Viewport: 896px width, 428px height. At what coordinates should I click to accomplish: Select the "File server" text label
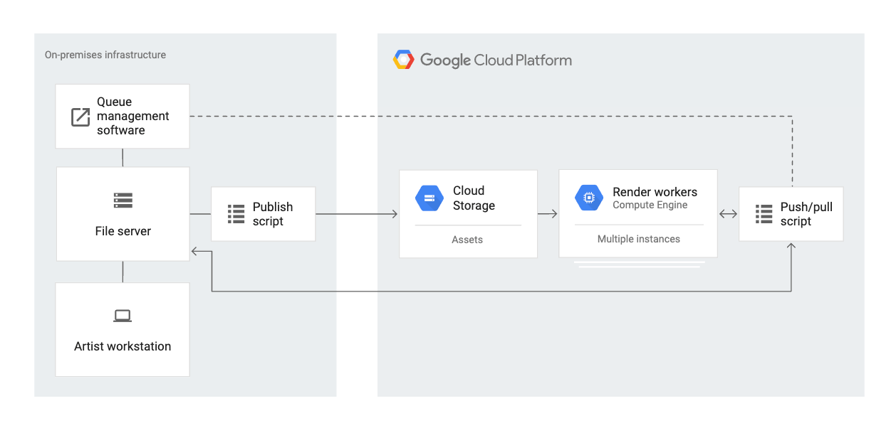[x=123, y=231]
